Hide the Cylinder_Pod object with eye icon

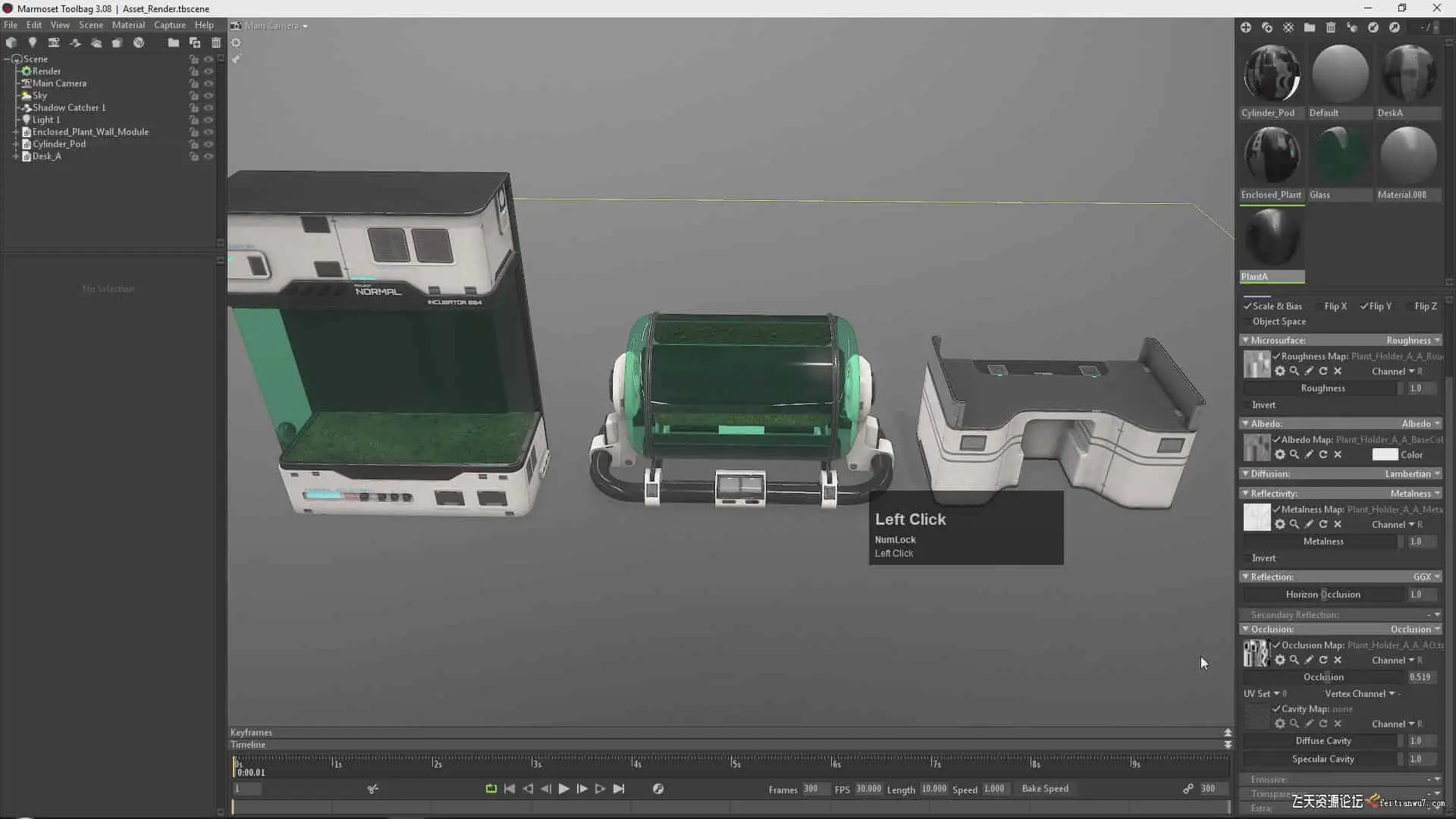(x=209, y=144)
